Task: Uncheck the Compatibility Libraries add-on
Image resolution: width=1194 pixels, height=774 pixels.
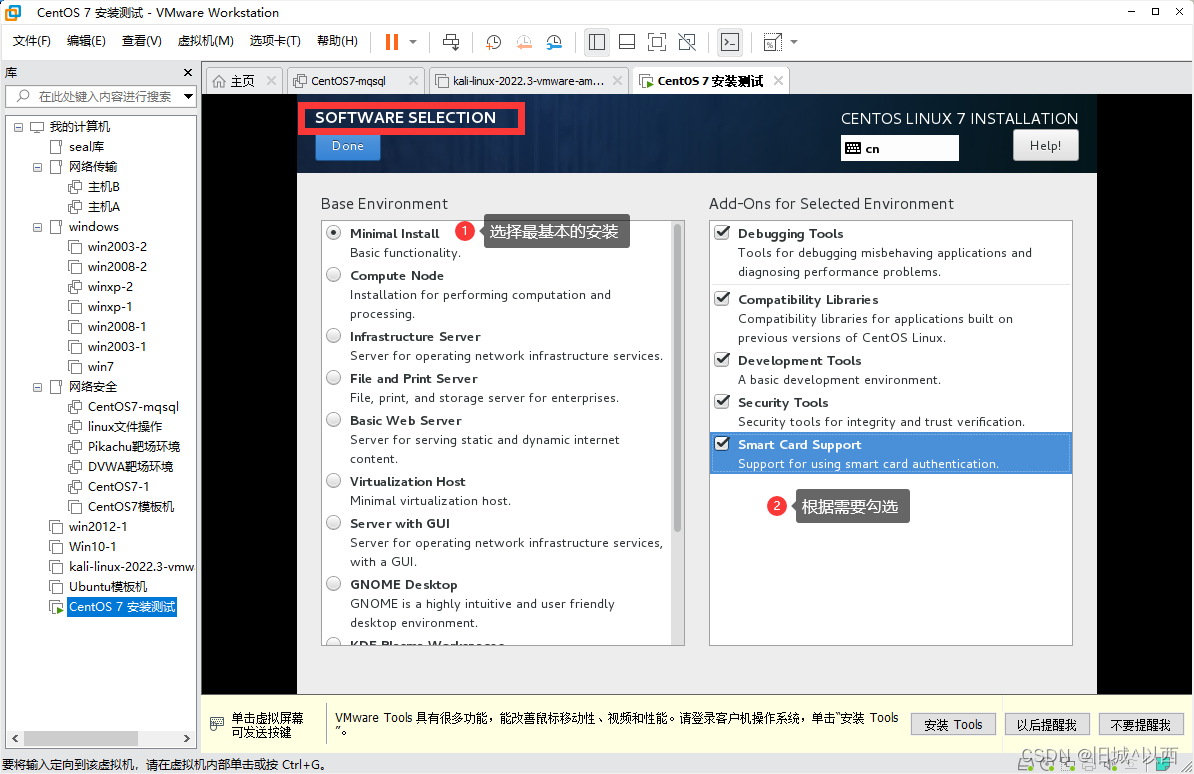Action: (722, 299)
